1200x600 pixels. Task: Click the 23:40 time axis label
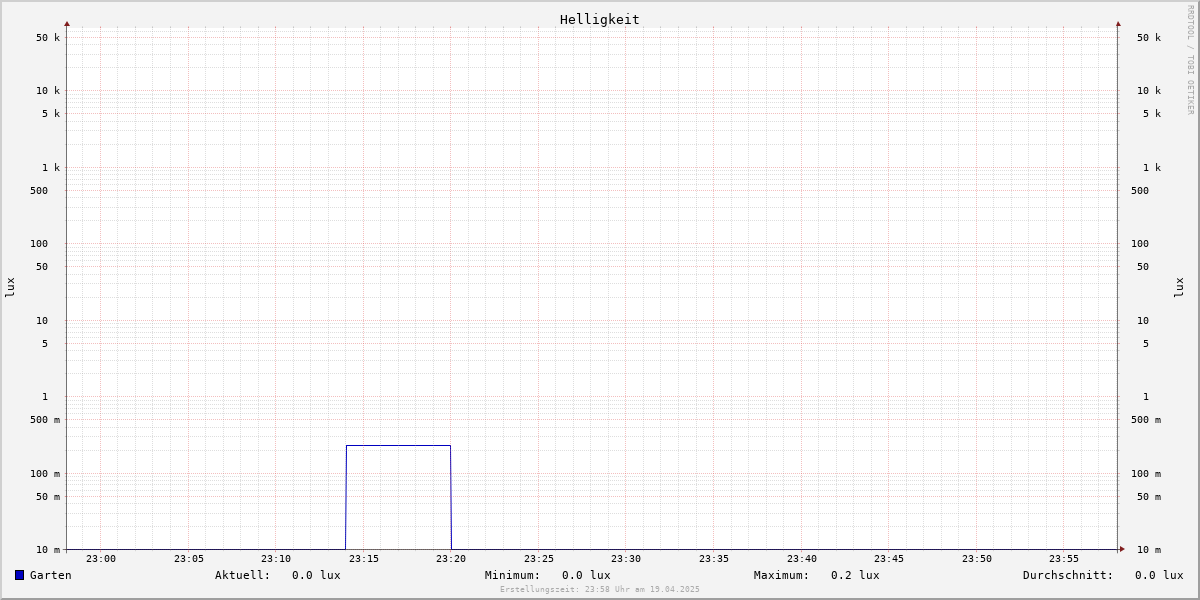coord(802,559)
